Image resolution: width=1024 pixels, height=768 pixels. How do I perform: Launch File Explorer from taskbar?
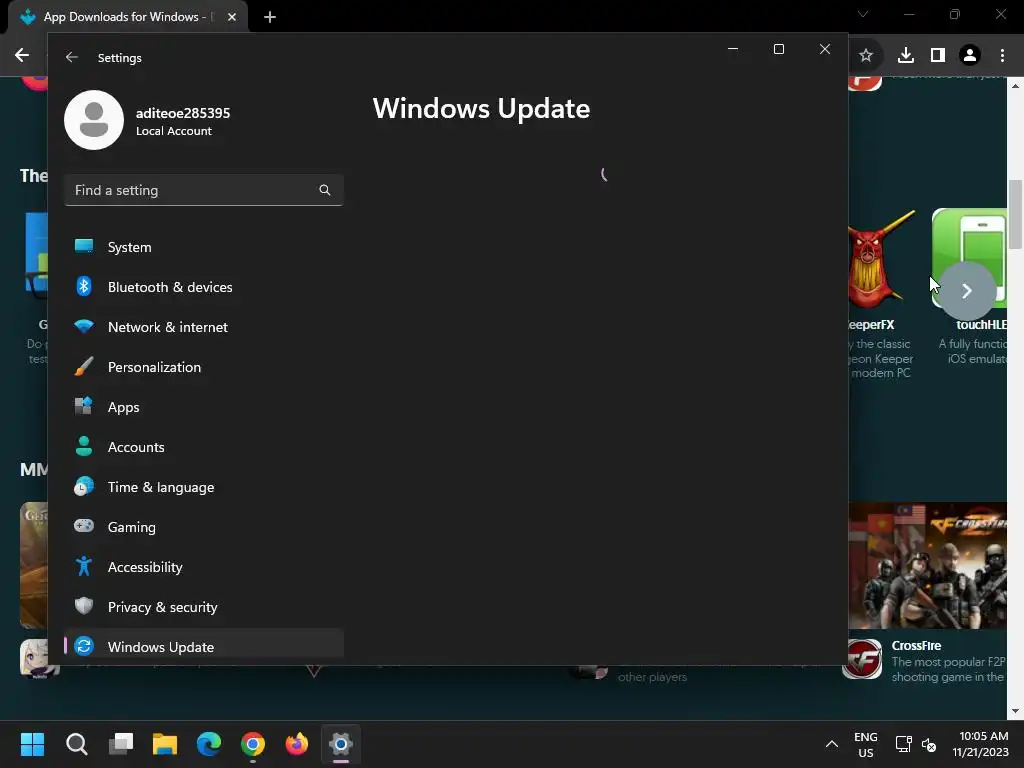(x=165, y=744)
